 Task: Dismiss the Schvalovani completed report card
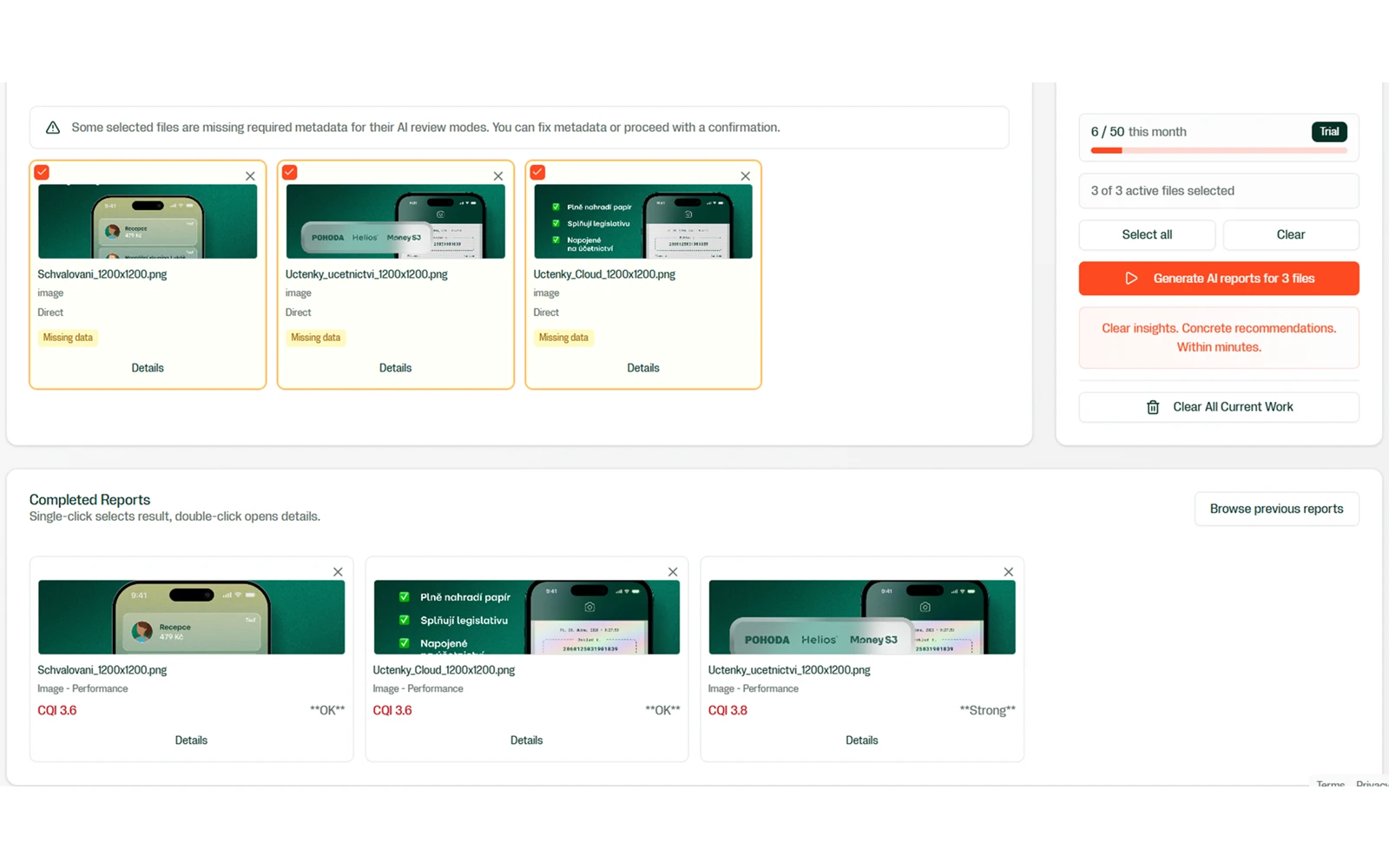(338, 572)
